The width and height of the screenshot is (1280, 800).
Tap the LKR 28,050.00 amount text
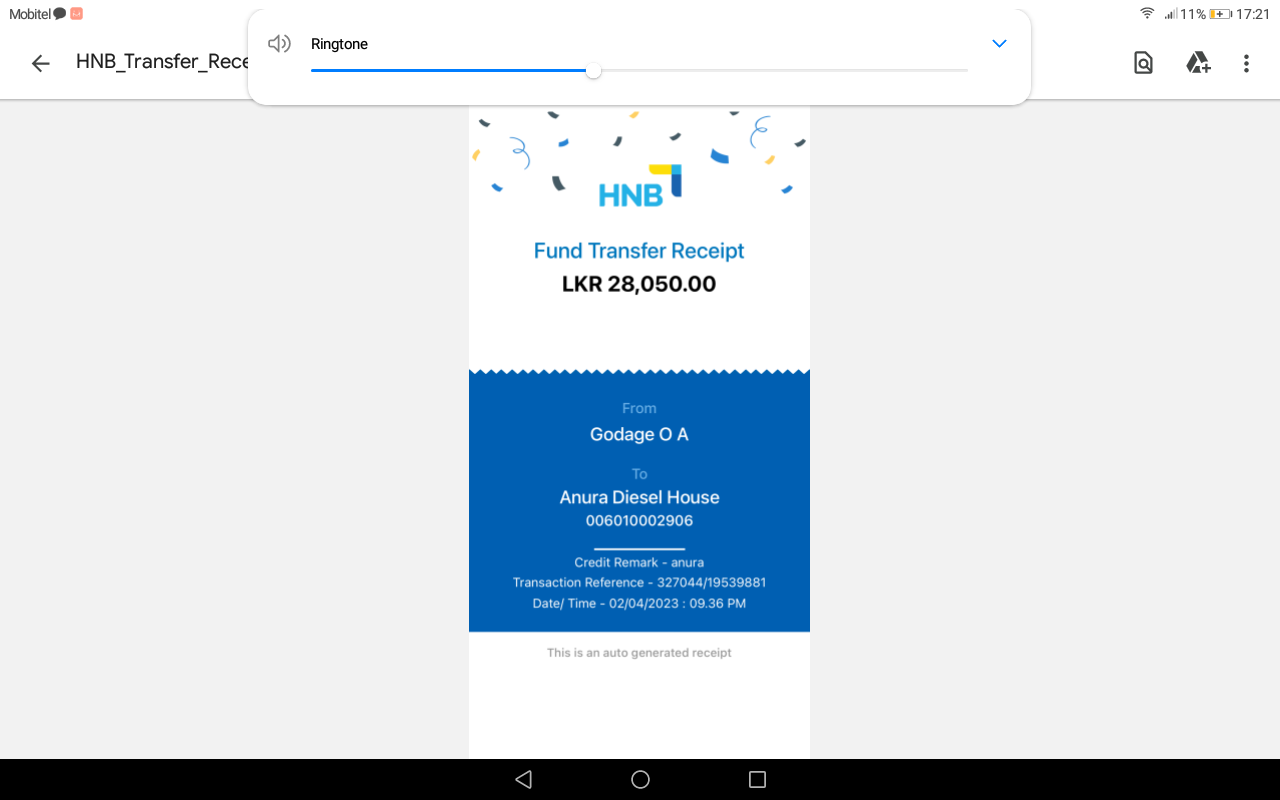639,284
